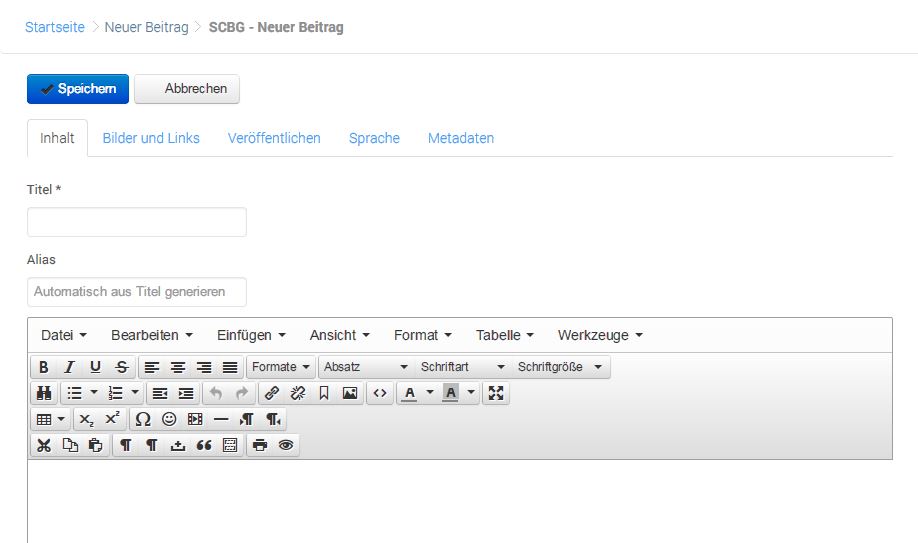Image resolution: width=918 pixels, height=543 pixels.
Task: Expand numbered list style arrow
Action: tap(135, 392)
